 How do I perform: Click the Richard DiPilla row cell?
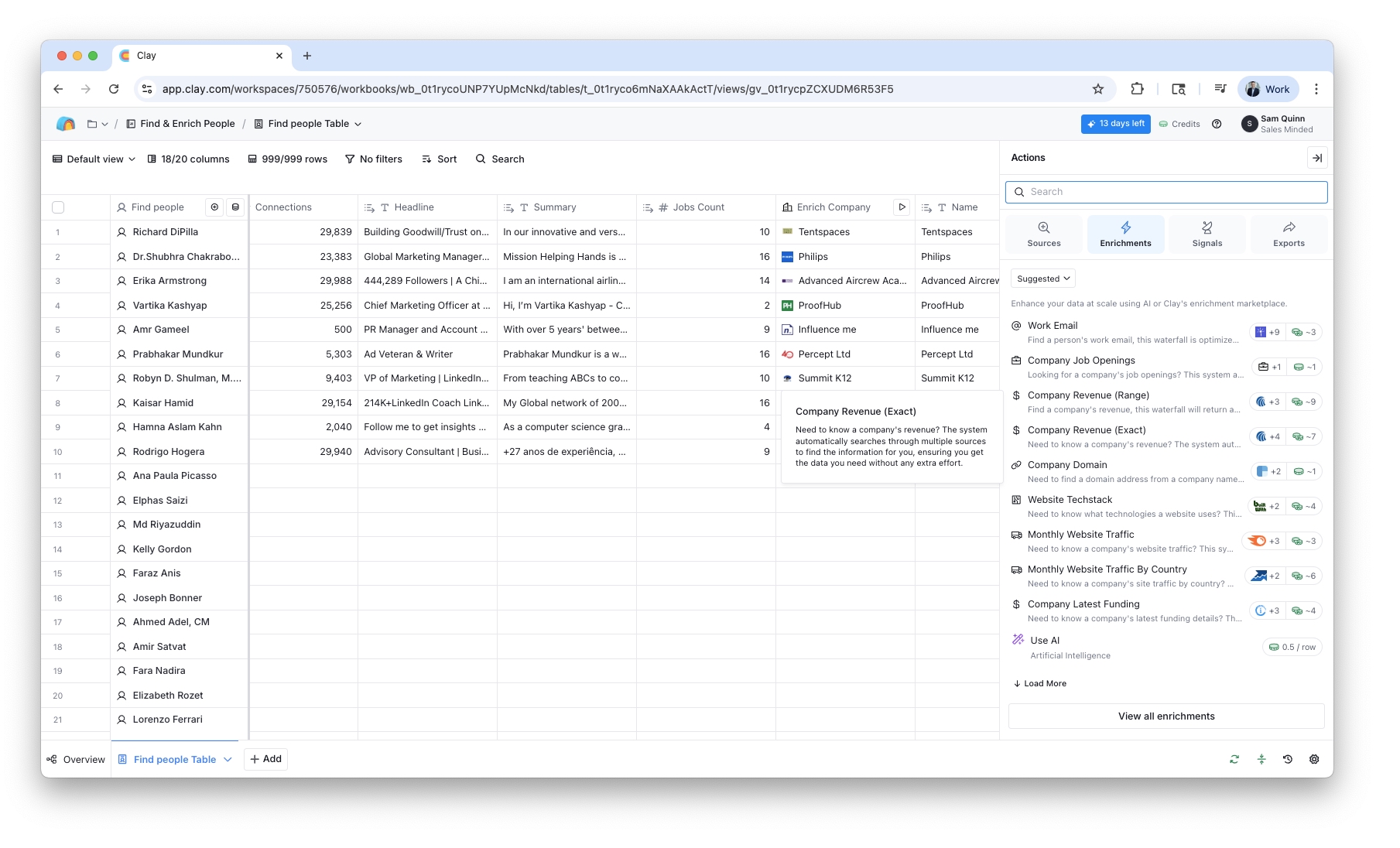pyautogui.click(x=180, y=232)
